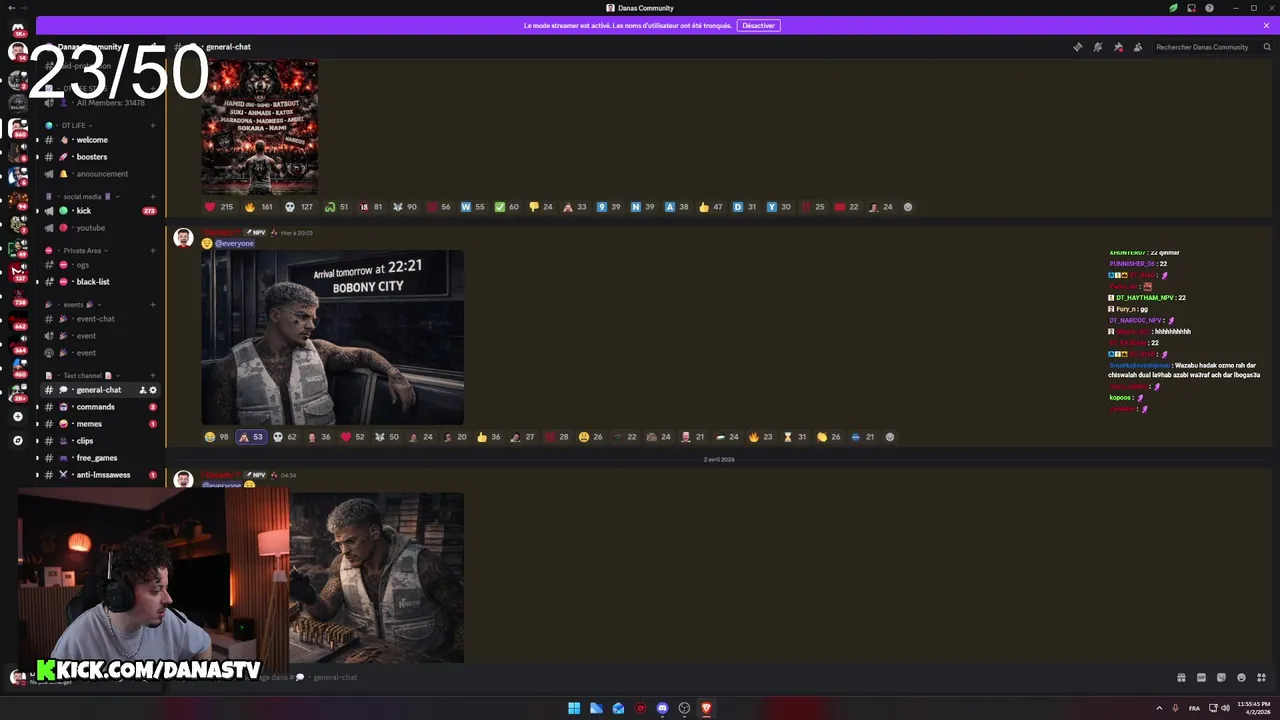Open the anti-lmssawess channel
The width and height of the screenshot is (1280, 720).
(x=103, y=475)
